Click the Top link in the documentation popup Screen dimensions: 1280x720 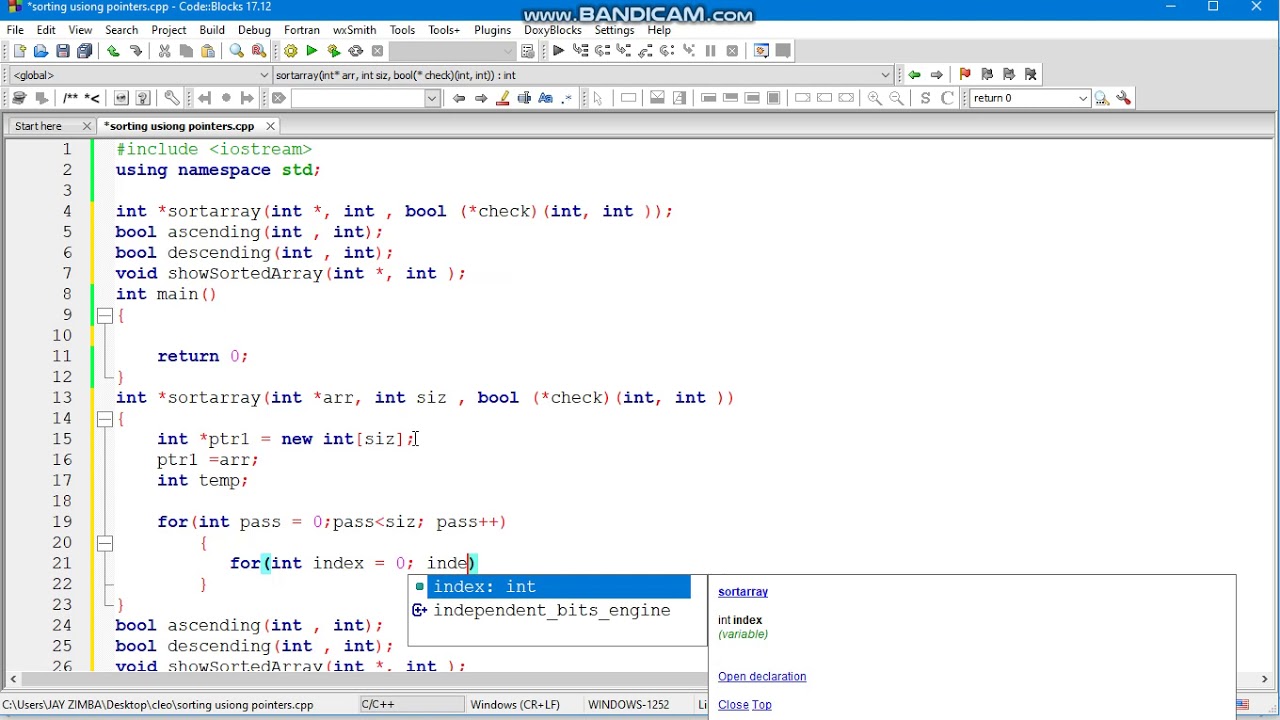coord(762,705)
